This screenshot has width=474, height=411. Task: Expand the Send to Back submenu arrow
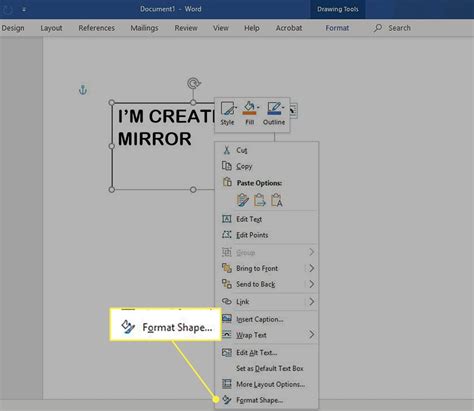(x=311, y=284)
